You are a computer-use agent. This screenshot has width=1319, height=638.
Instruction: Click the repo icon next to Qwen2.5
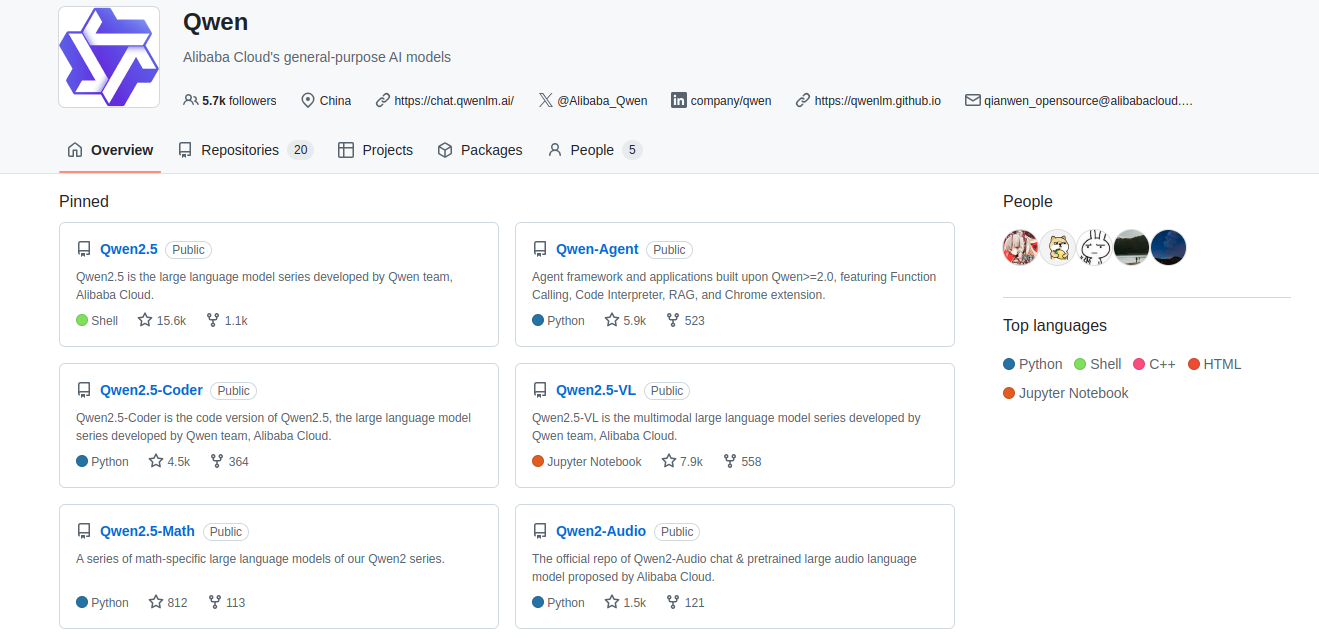pyautogui.click(x=84, y=249)
